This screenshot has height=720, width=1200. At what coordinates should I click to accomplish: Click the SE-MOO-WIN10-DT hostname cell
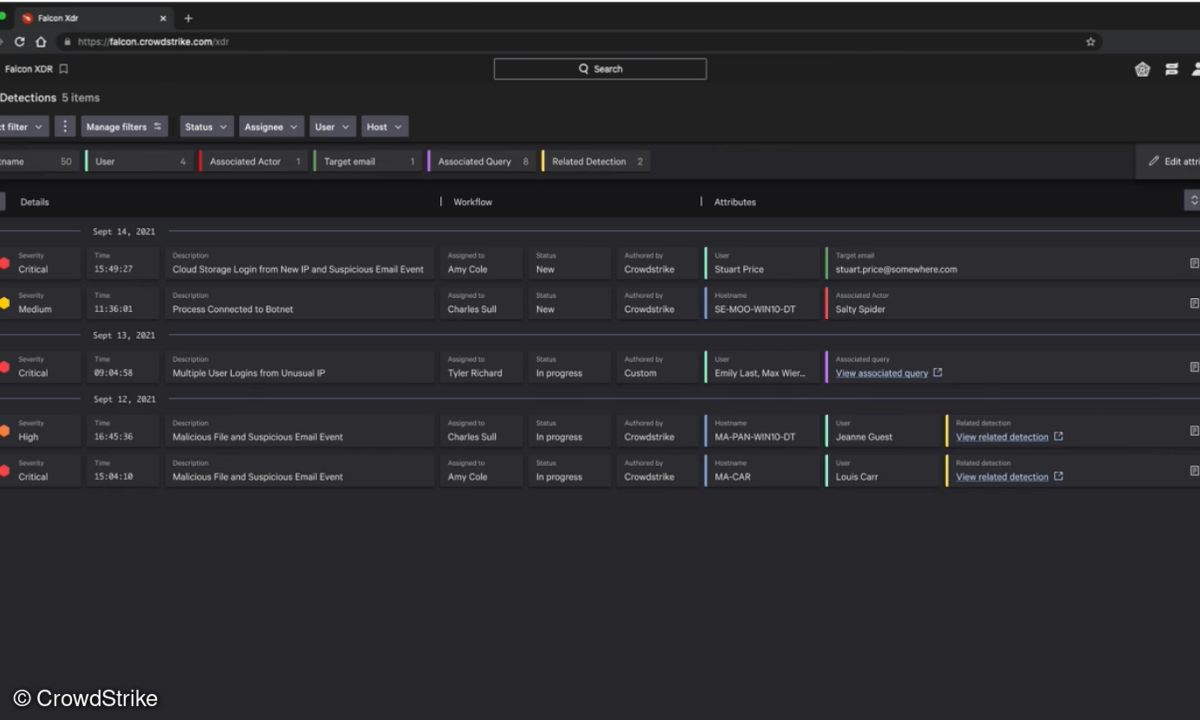[x=762, y=303]
